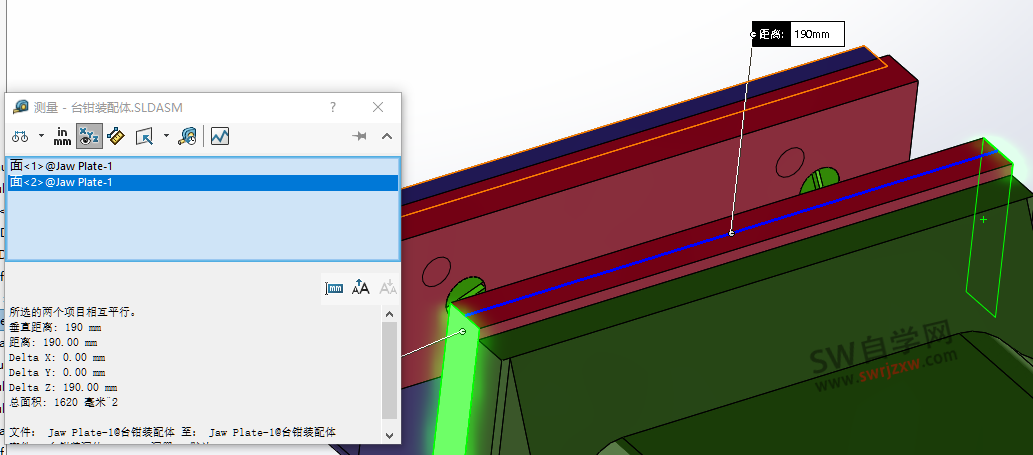Collapse the measure dialog with the chevron
Image resolution: width=1033 pixels, height=455 pixels.
pos(387,136)
